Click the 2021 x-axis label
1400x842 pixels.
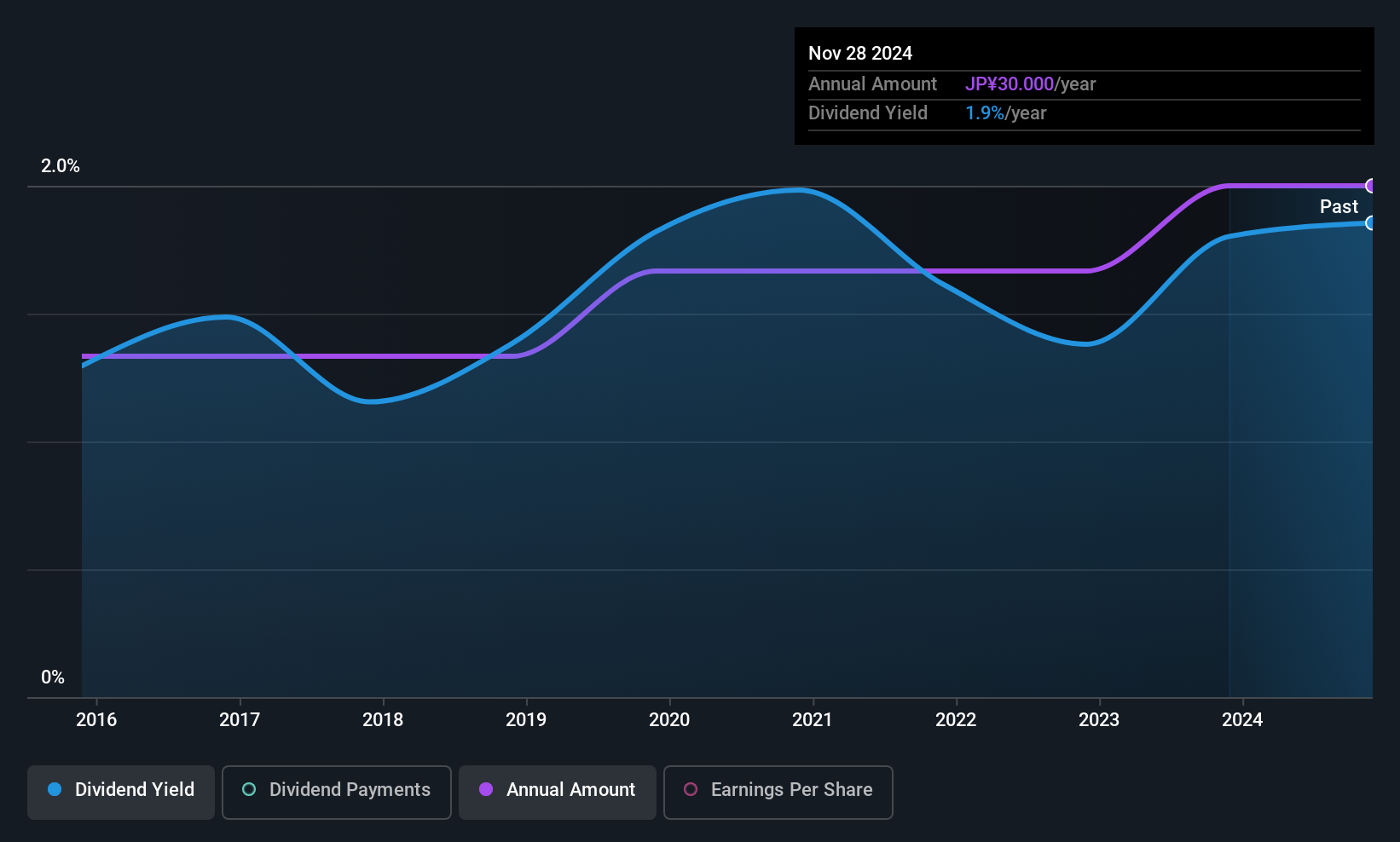tap(813, 719)
